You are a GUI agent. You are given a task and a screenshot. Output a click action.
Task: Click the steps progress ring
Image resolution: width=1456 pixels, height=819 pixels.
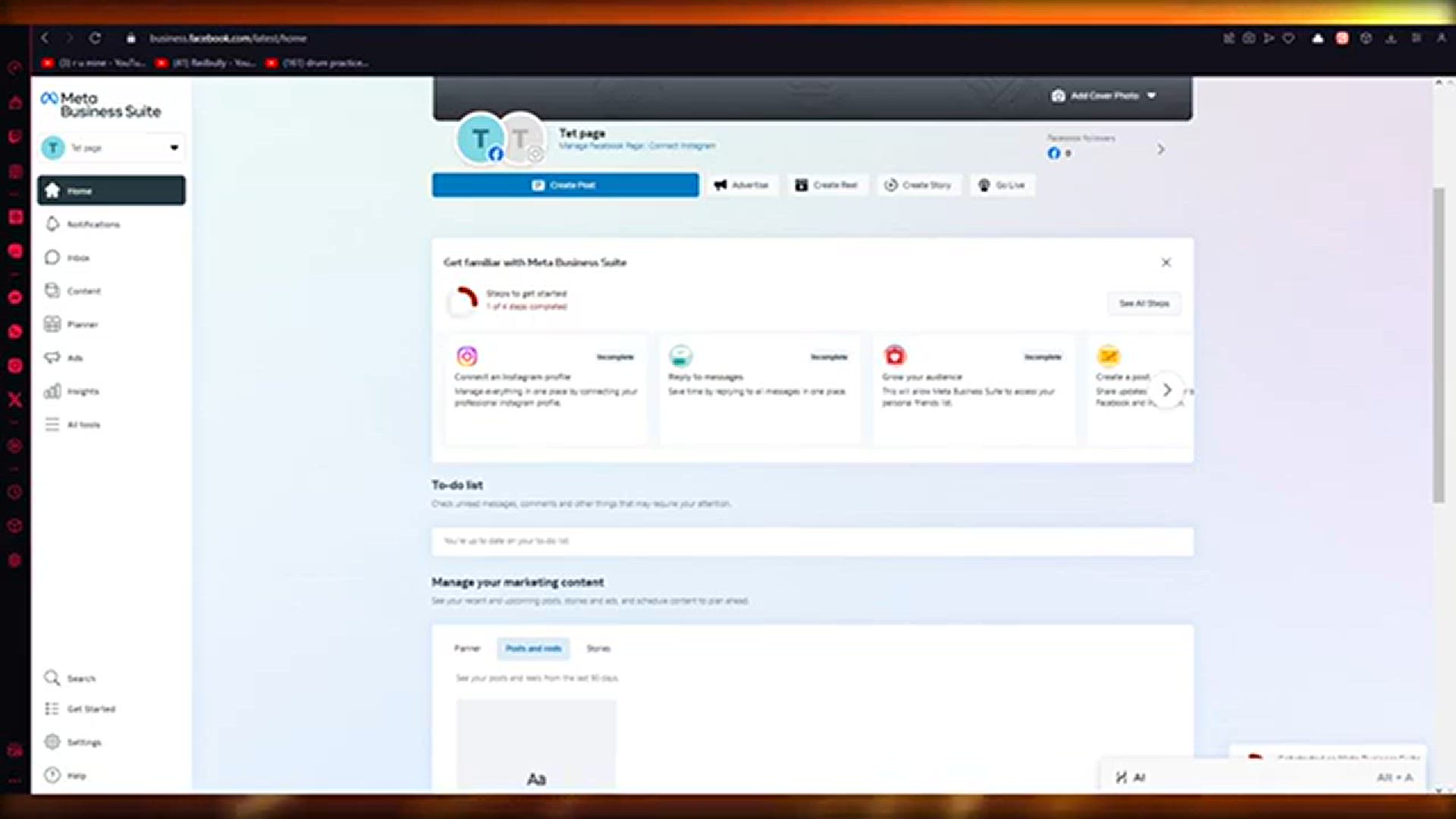click(x=463, y=300)
